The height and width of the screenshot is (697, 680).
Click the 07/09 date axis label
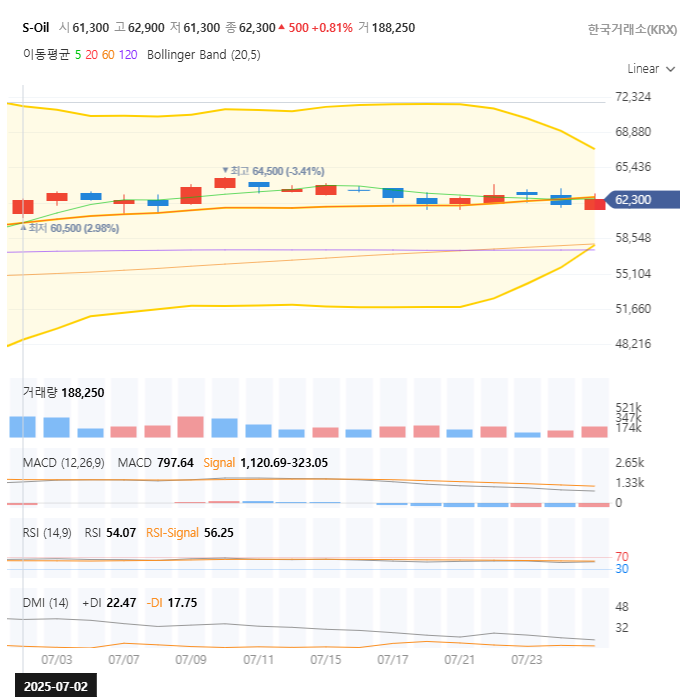point(191,659)
